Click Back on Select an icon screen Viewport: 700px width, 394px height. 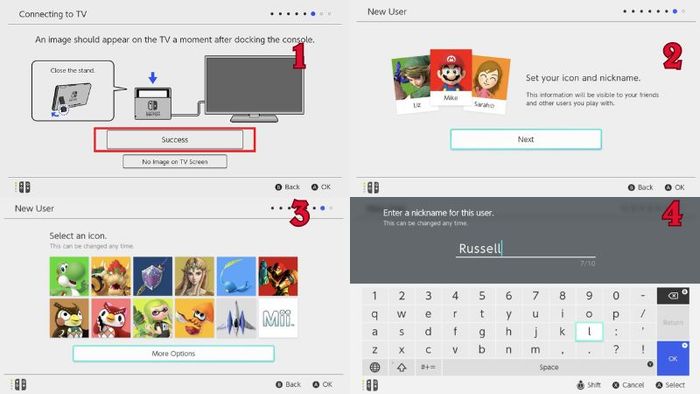(288, 384)
